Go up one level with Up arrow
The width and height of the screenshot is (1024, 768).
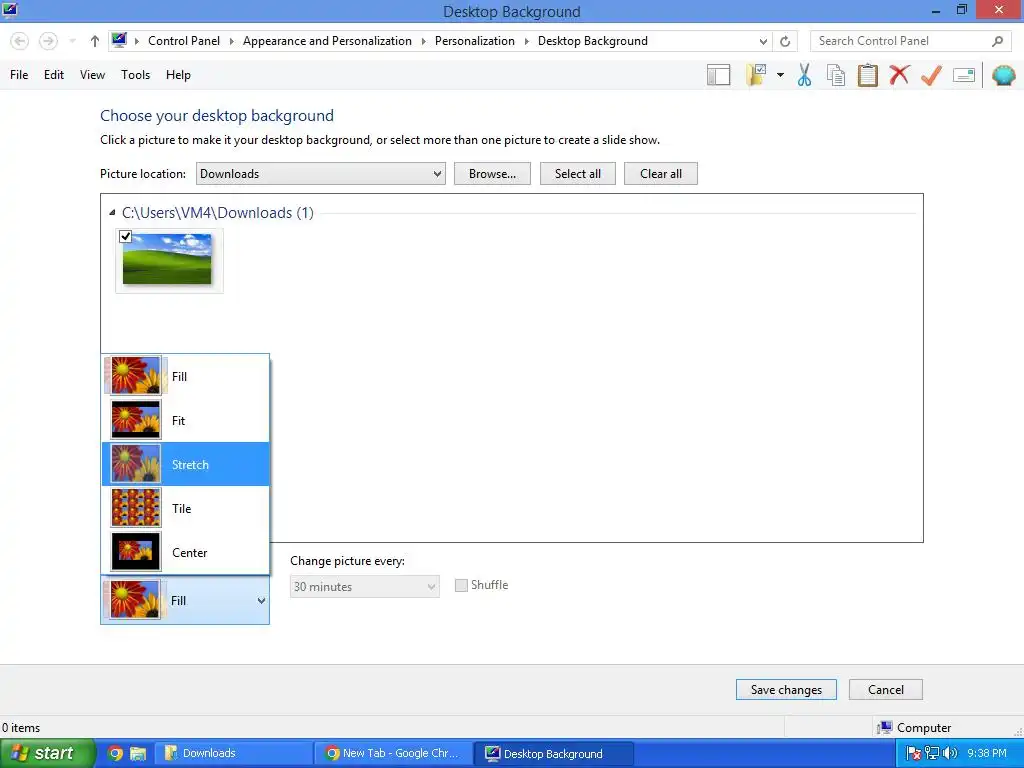pyautogui.click(x=95, y=41)
